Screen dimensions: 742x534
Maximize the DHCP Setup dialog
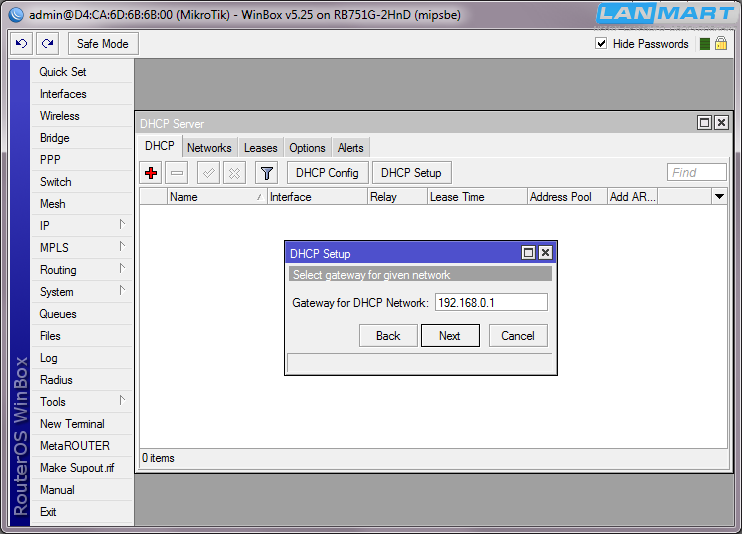pos(529,253)
